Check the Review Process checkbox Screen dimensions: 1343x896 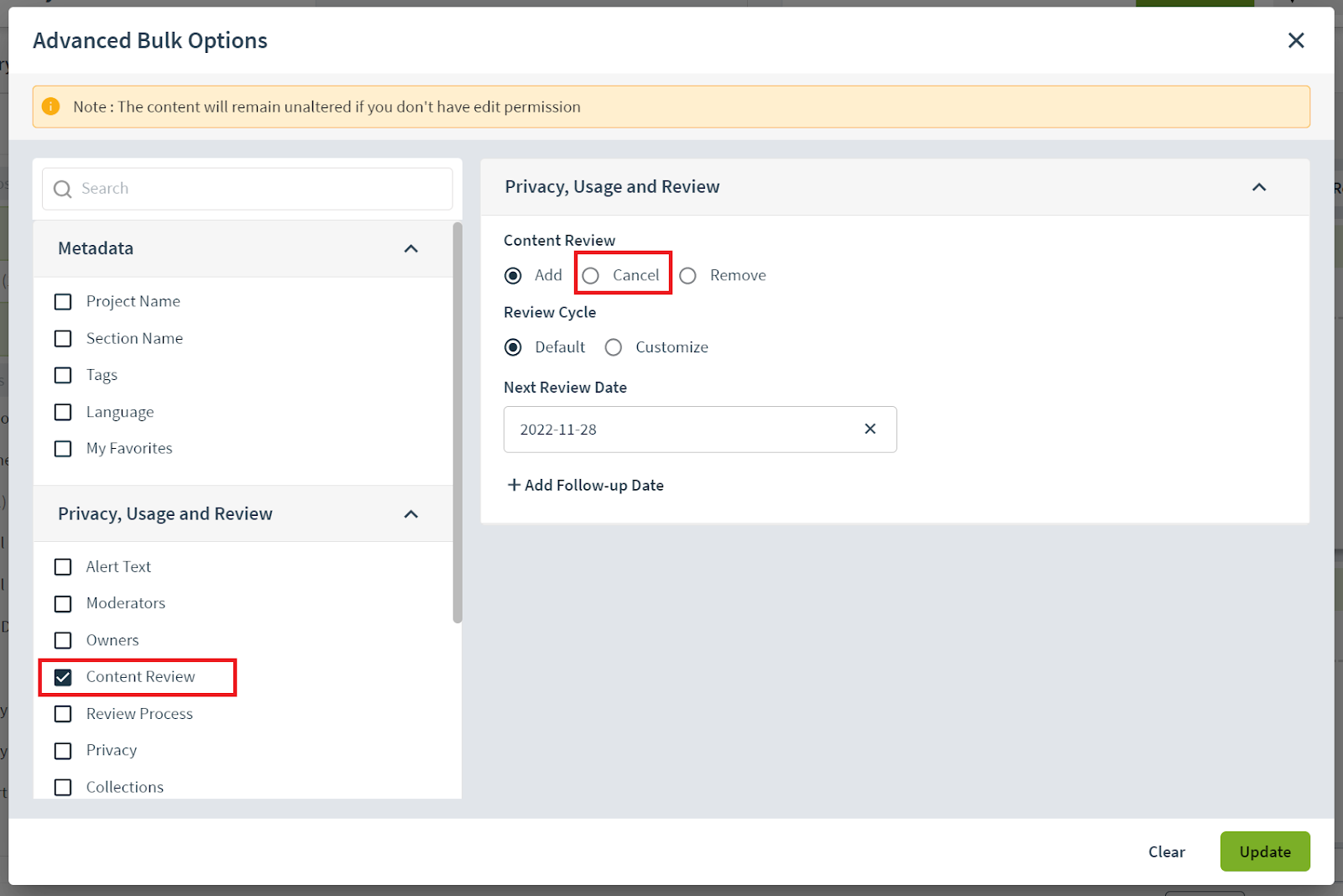coord(63,714)
